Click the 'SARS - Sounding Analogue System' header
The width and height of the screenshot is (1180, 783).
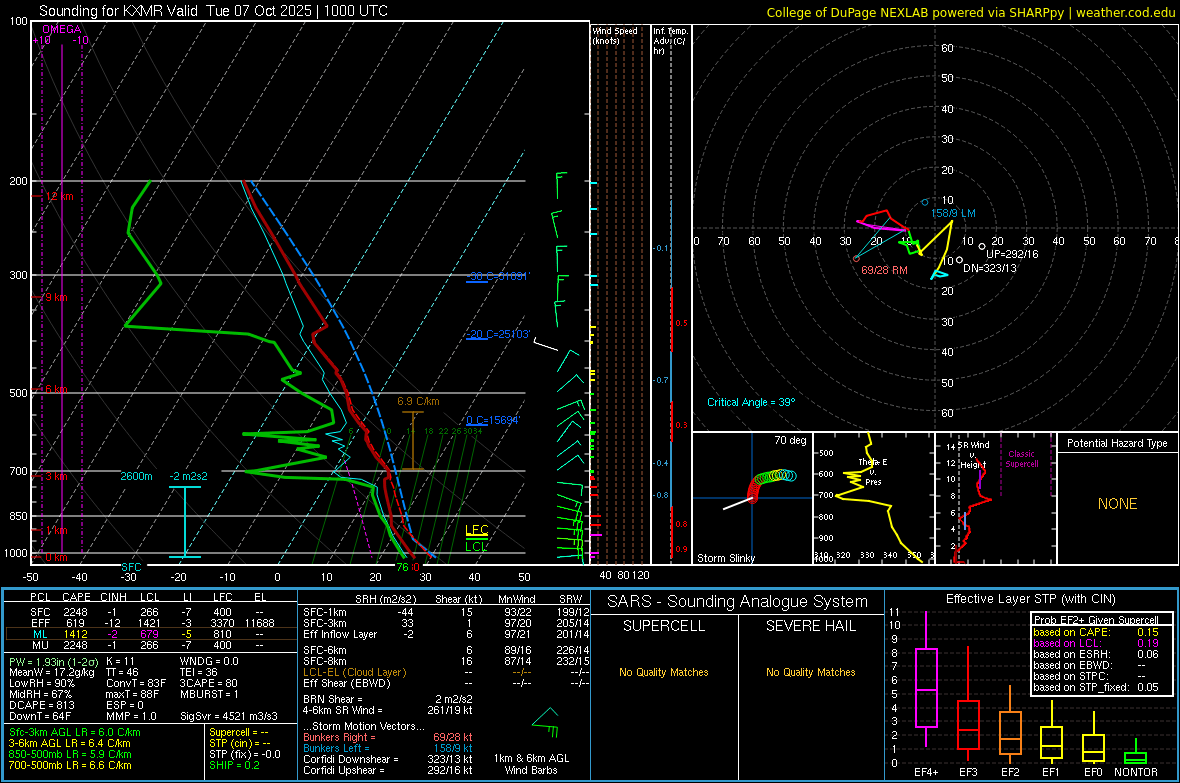tap(738, 602)
